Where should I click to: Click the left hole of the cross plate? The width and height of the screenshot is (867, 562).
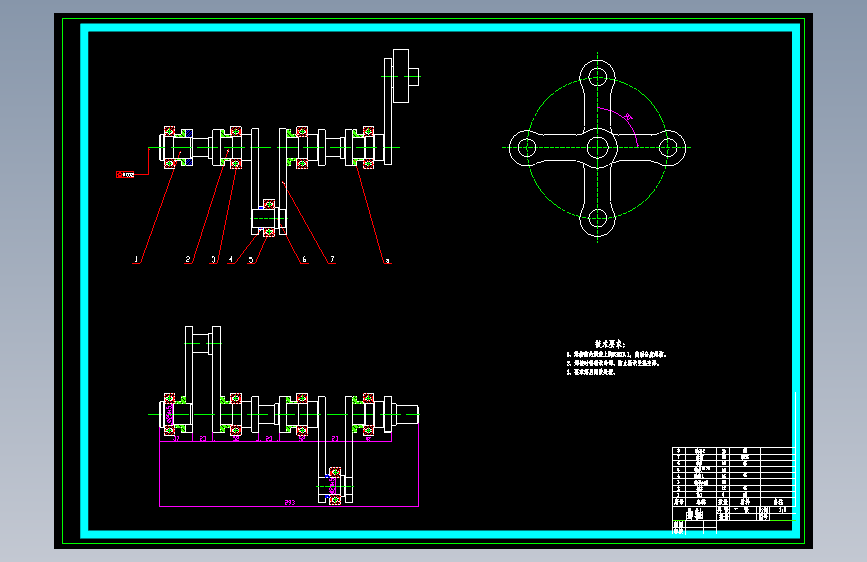pos(526,148)
